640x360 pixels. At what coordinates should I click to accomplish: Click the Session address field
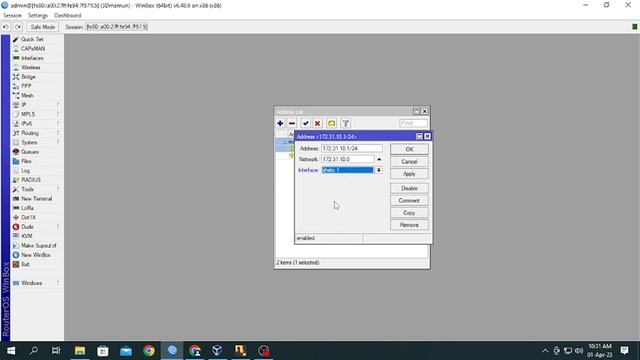coord(117,27)
